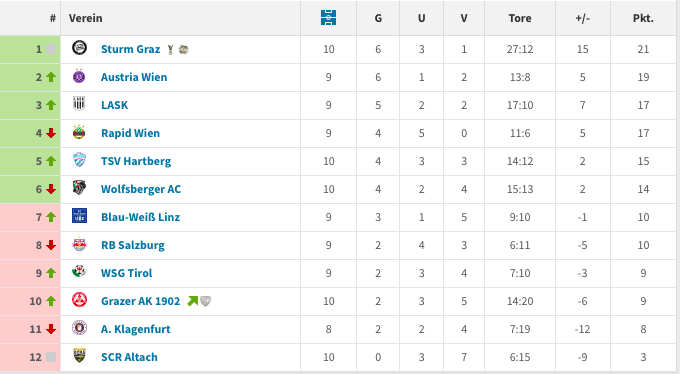The height and width of the screenshot is (374, 680).
Task: Click the promotion arrow beside Grazer AK 1902
Action: pyautogui.click(x=192, y=301)
